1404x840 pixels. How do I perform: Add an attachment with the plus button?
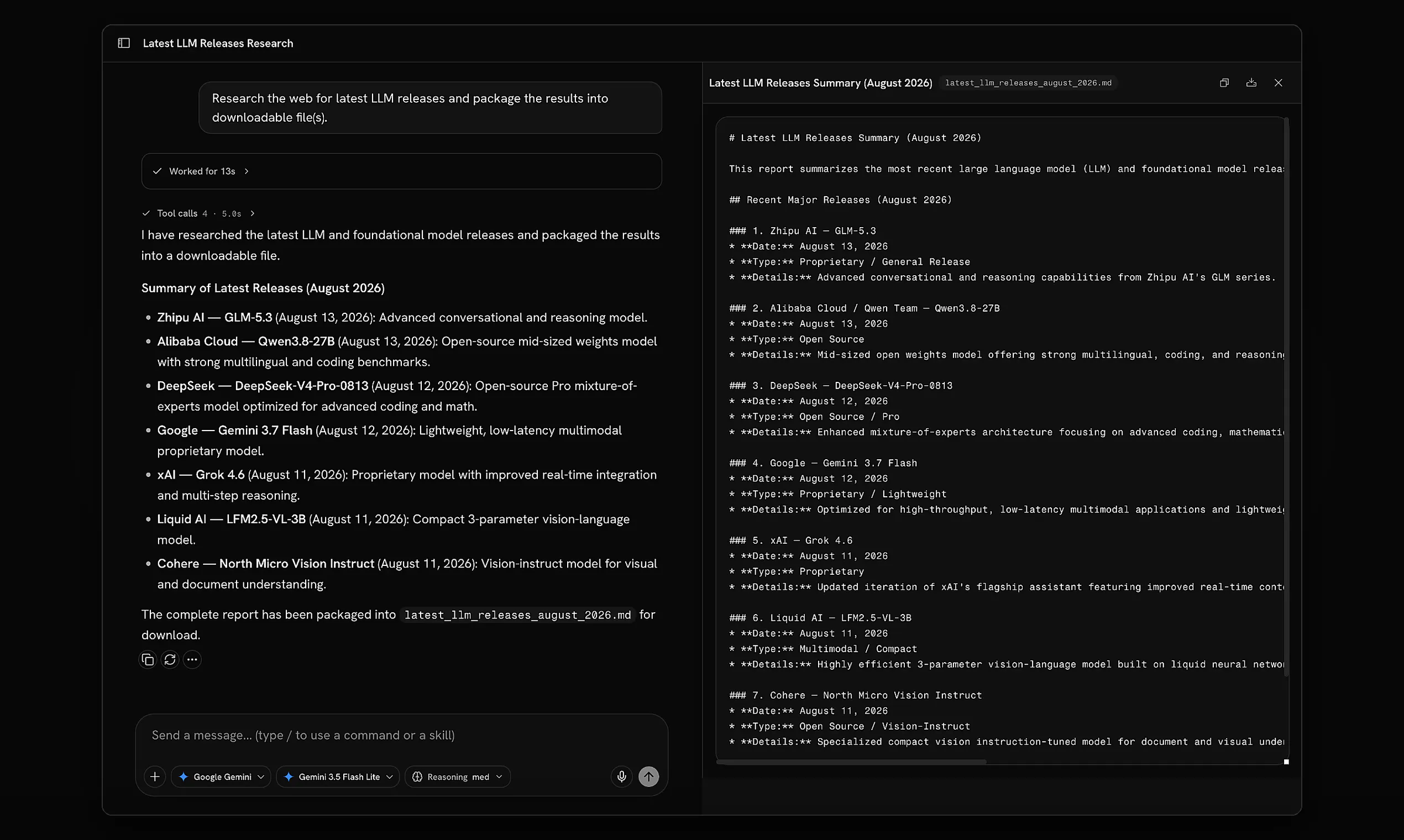pos(155,776)
